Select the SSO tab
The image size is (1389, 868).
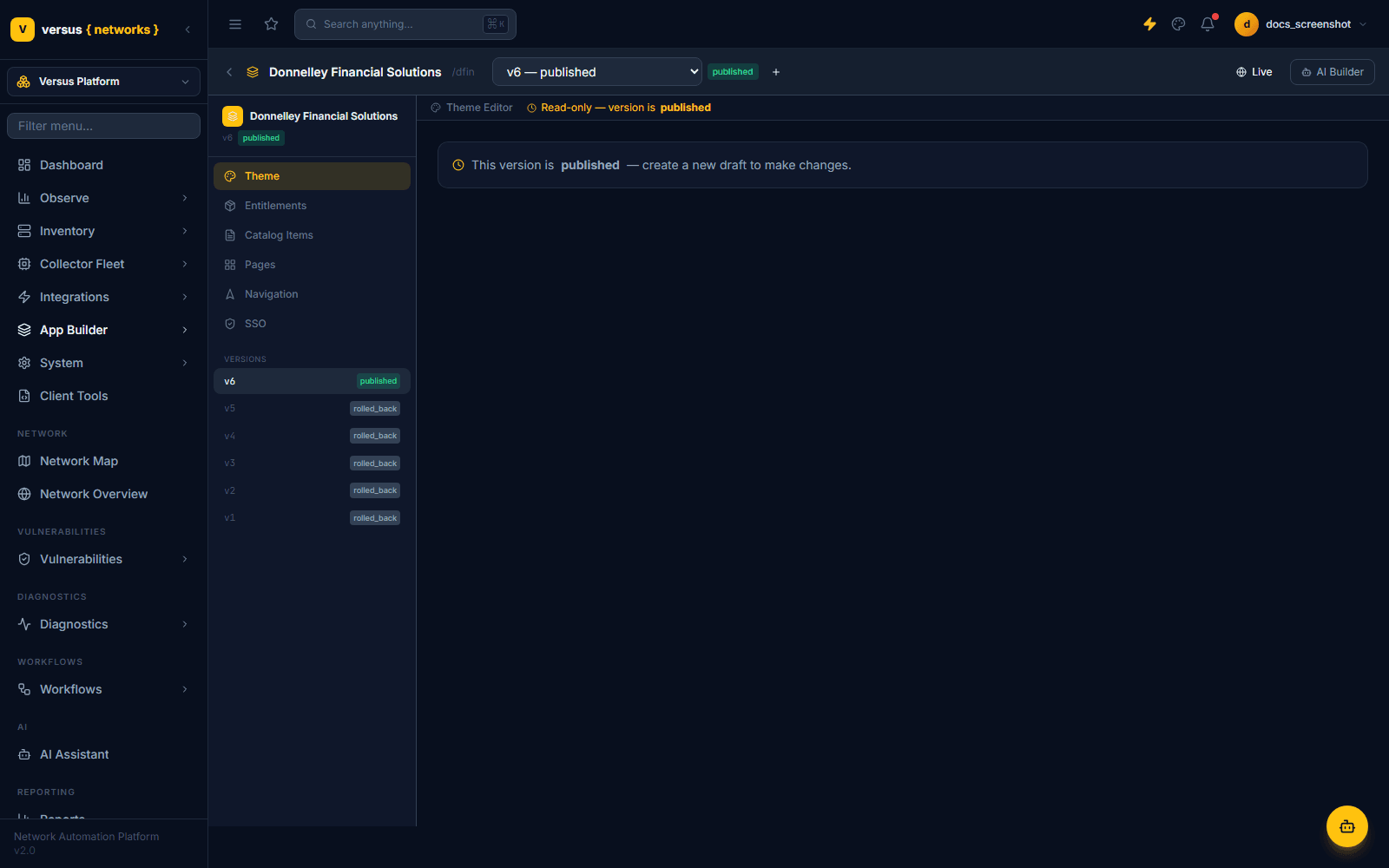[x=312, y=324]
